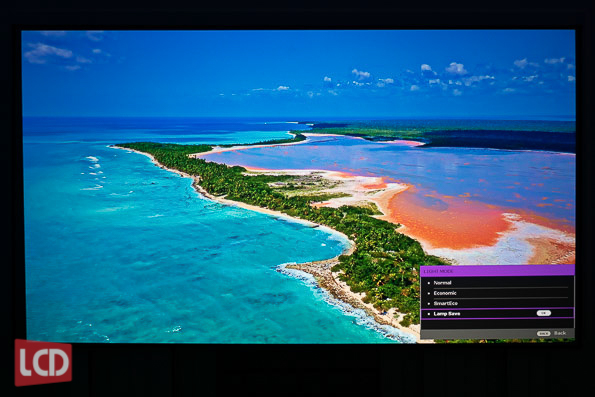Click the bullet marker next to Economic

(429, 293)
